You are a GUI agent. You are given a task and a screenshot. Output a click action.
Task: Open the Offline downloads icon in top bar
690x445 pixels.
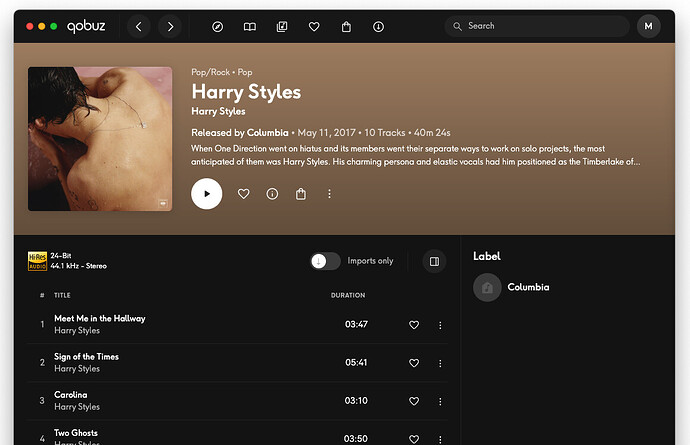click(x=378, y=27)
